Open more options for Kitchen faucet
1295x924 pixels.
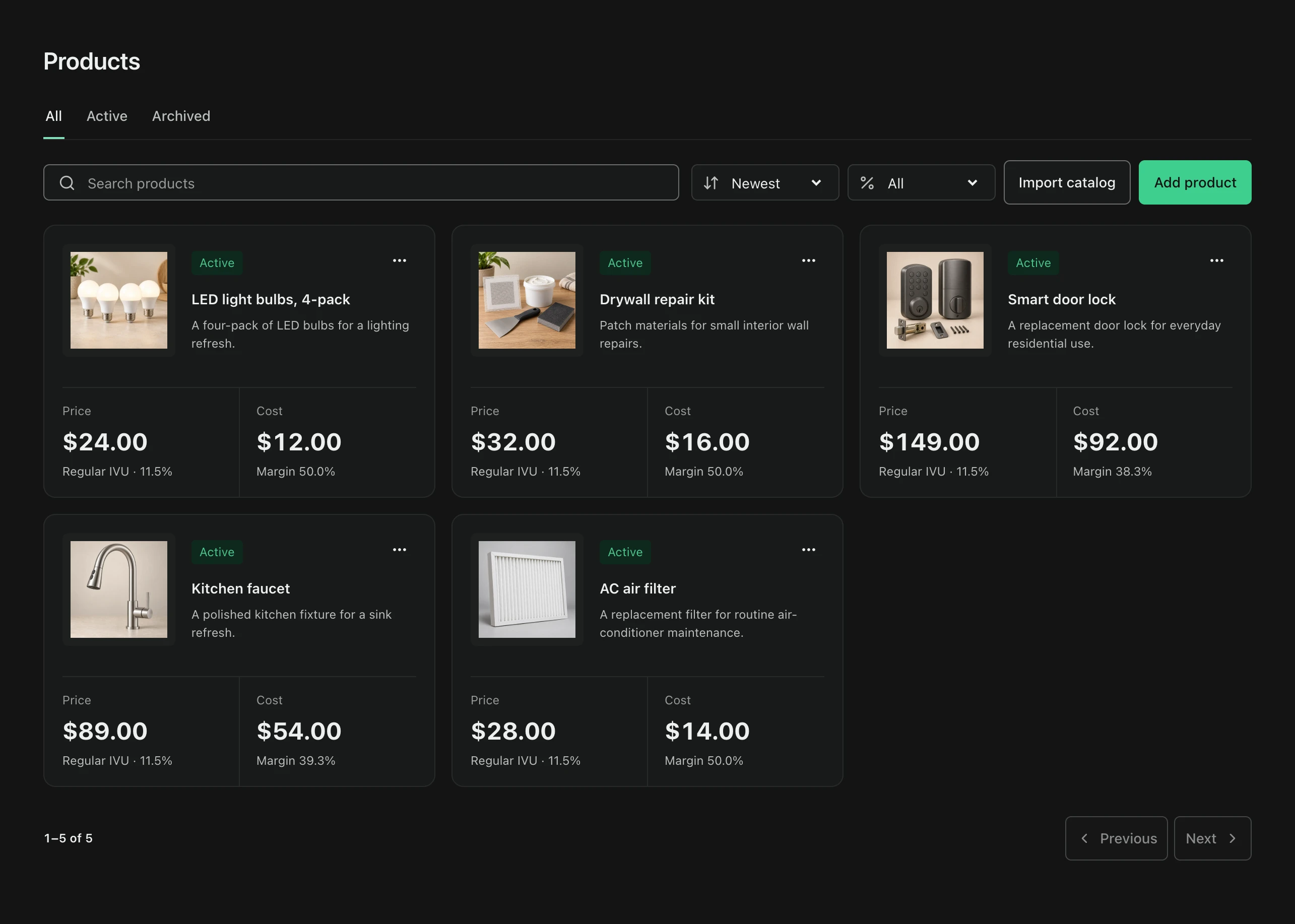(400, 550)
